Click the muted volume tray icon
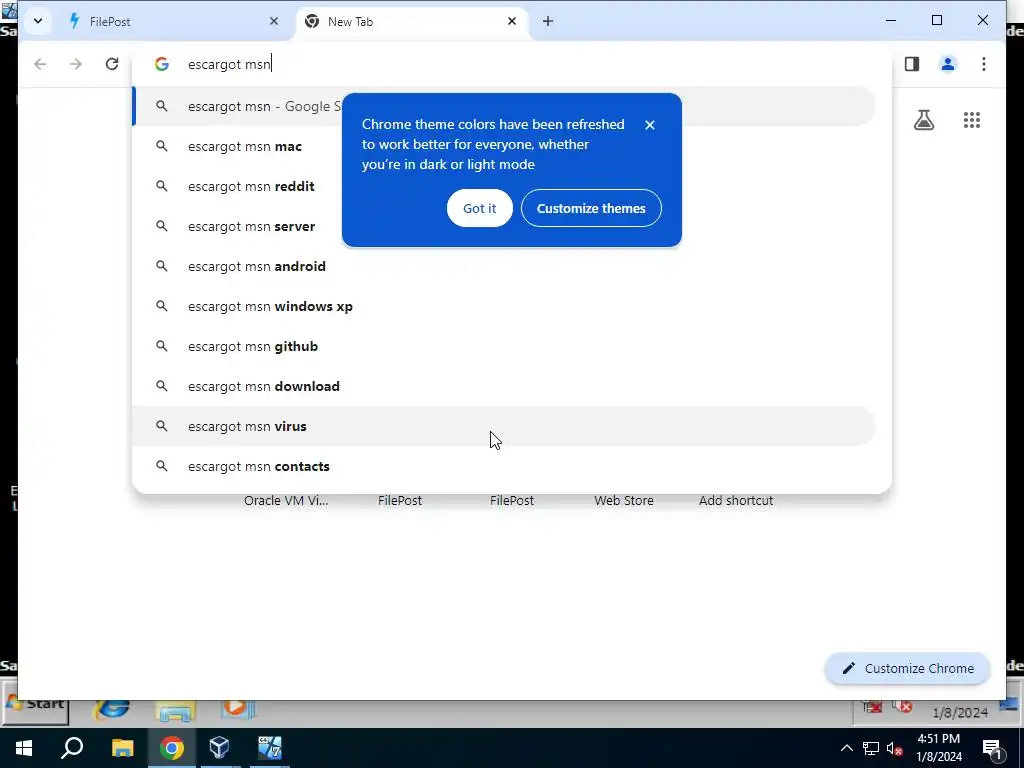Viewport: 1024px width, 768px height. [894, 748]
